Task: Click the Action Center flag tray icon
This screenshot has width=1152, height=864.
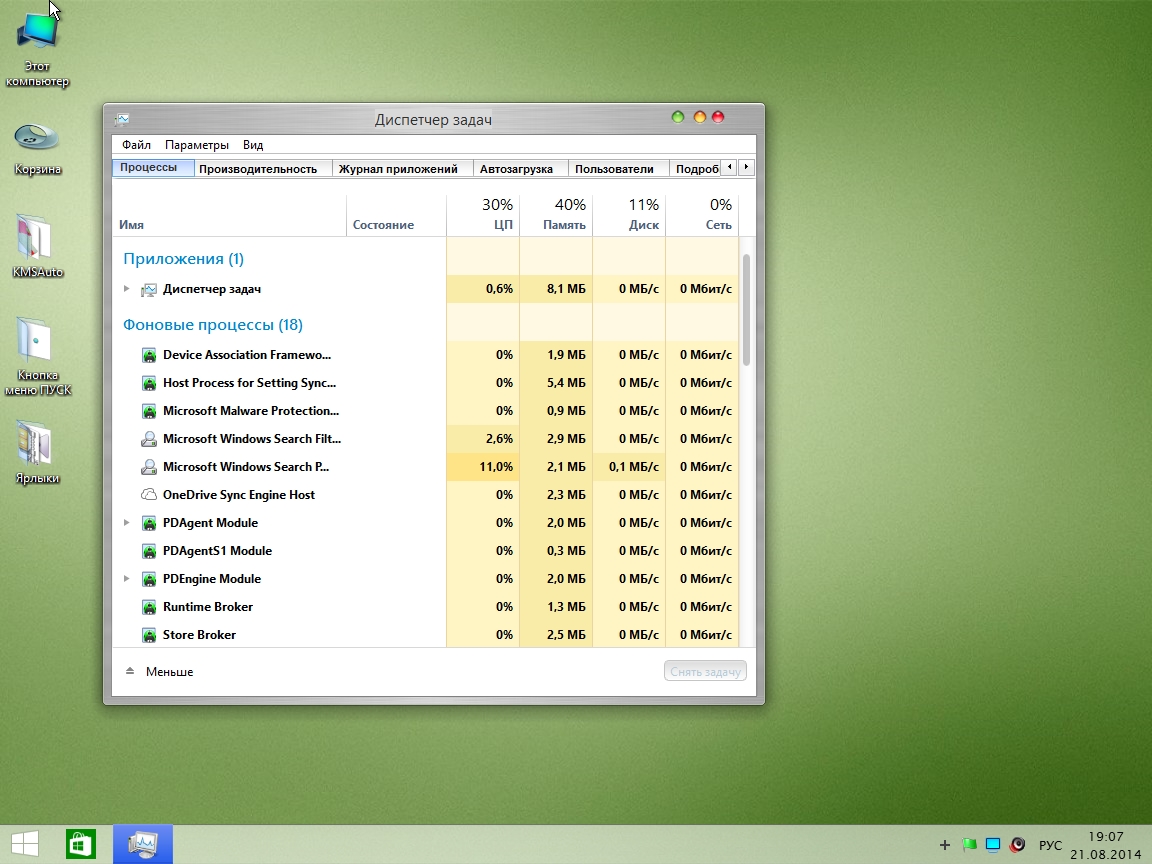Action: click(x=969, y=845)
